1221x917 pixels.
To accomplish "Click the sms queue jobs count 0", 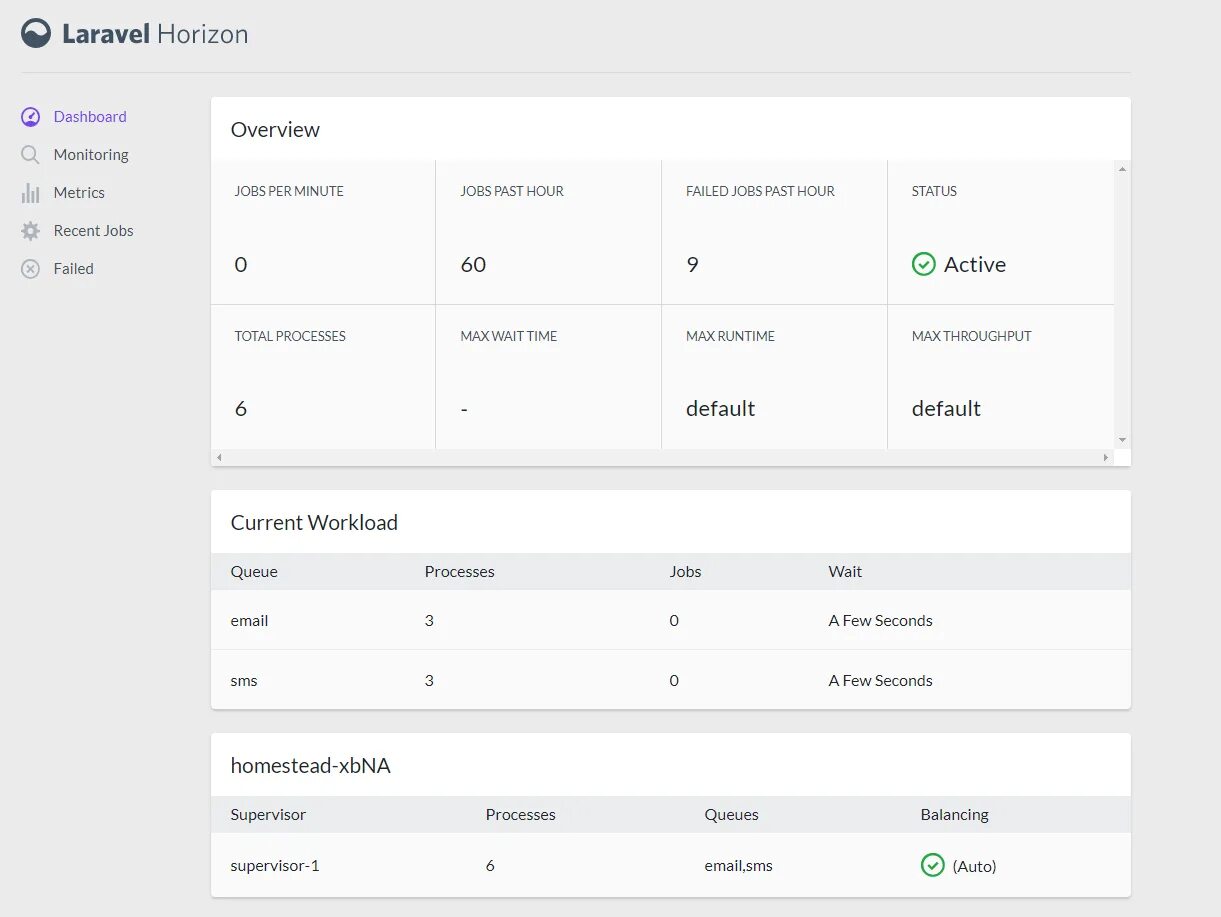I will [x=674, y=681].
